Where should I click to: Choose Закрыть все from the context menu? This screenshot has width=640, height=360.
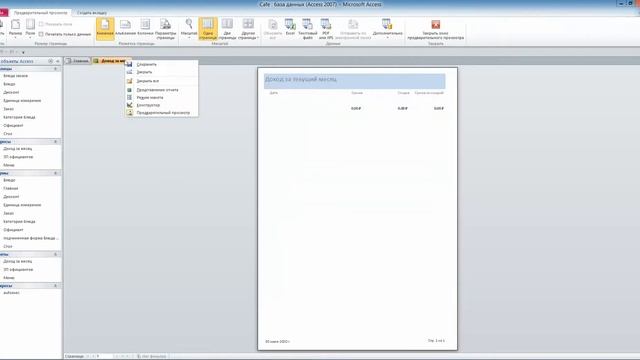click(162, 81)
